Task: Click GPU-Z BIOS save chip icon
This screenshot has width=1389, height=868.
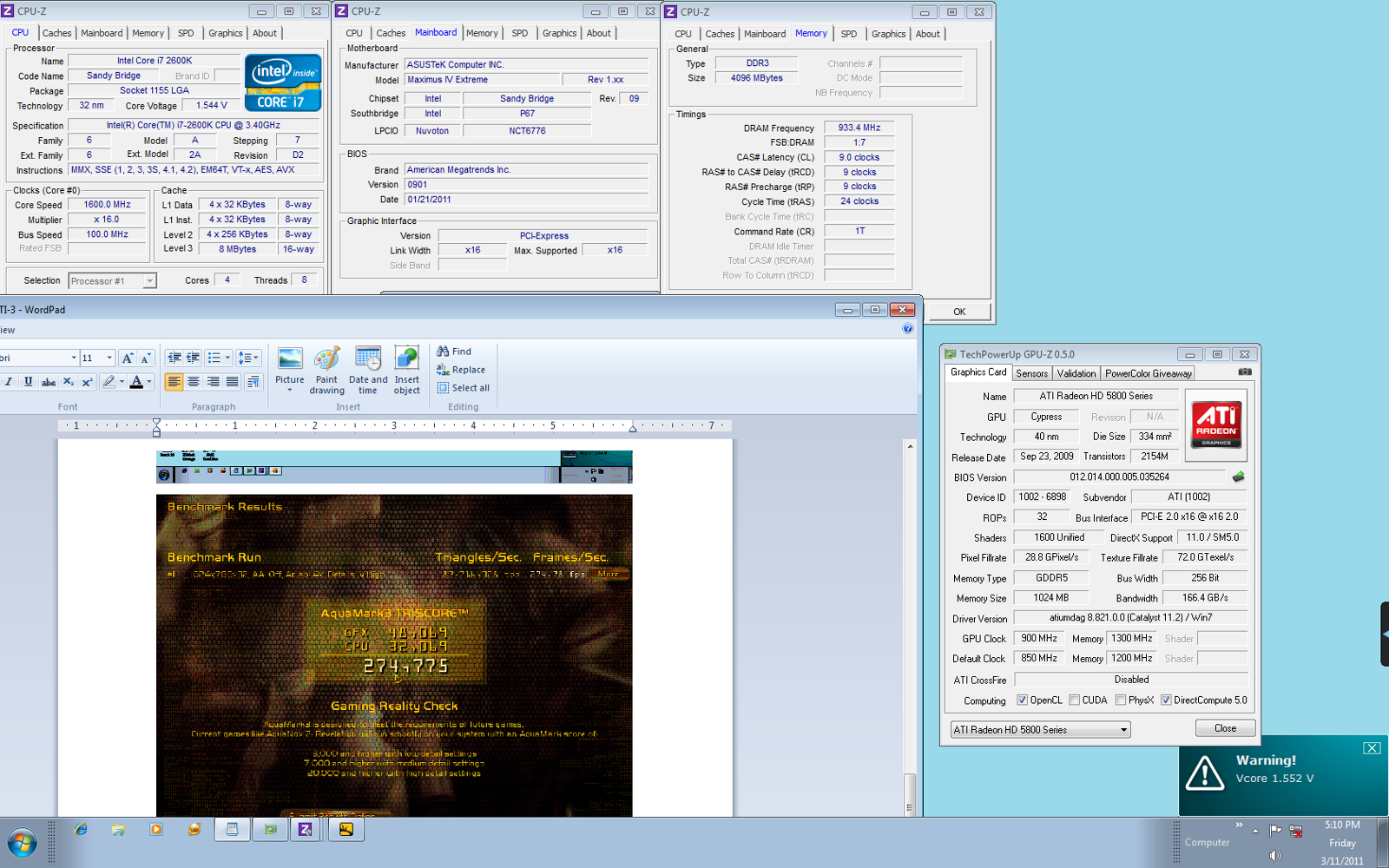Action: [1238, 477]
